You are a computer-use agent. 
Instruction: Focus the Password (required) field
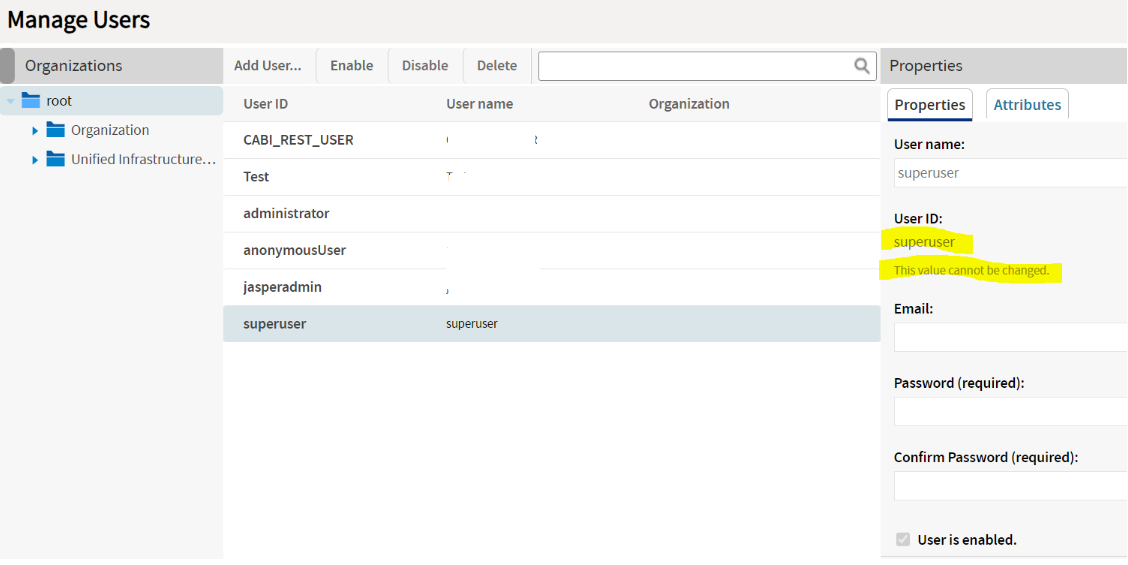(1010, 412)
